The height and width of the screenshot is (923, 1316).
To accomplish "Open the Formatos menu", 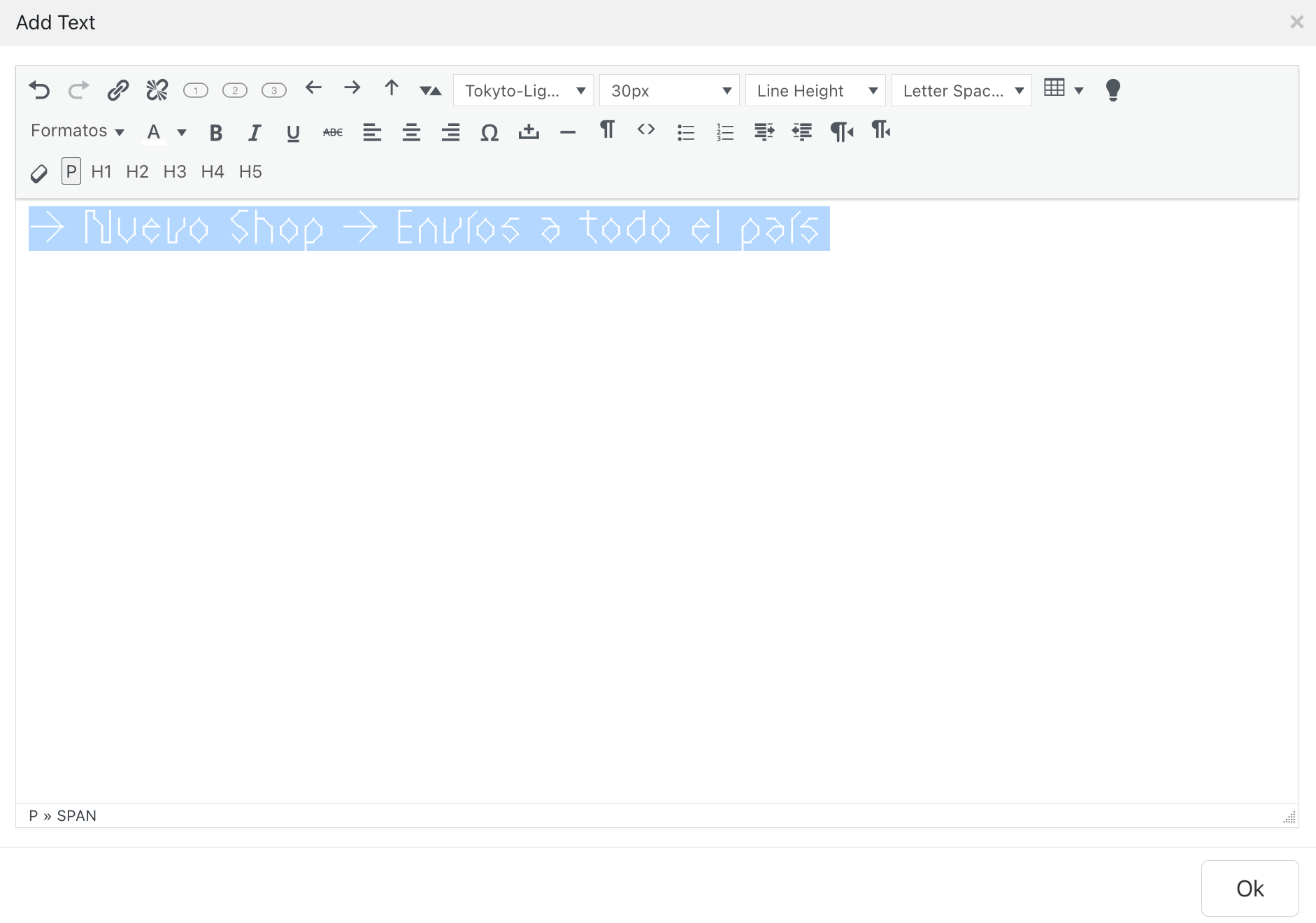I will [x=77, y=131].
